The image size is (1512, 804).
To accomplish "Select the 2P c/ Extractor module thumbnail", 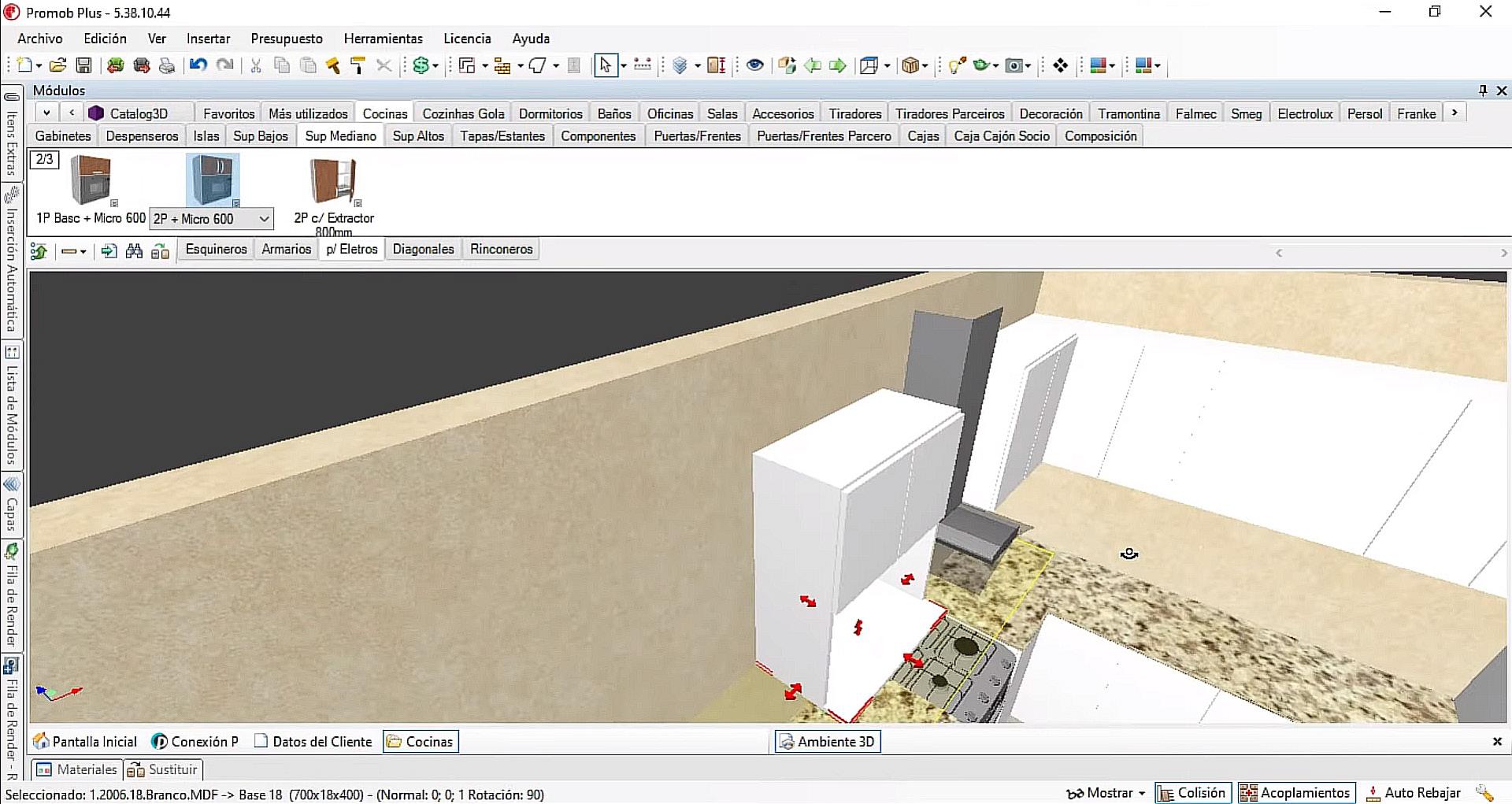I will click(333, 182).
